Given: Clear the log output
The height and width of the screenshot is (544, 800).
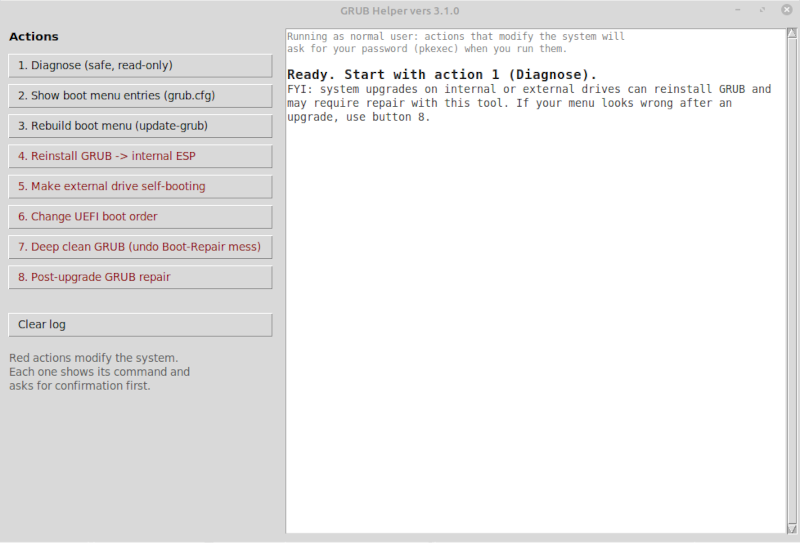Looking at the screenshot, I should 140,325.
